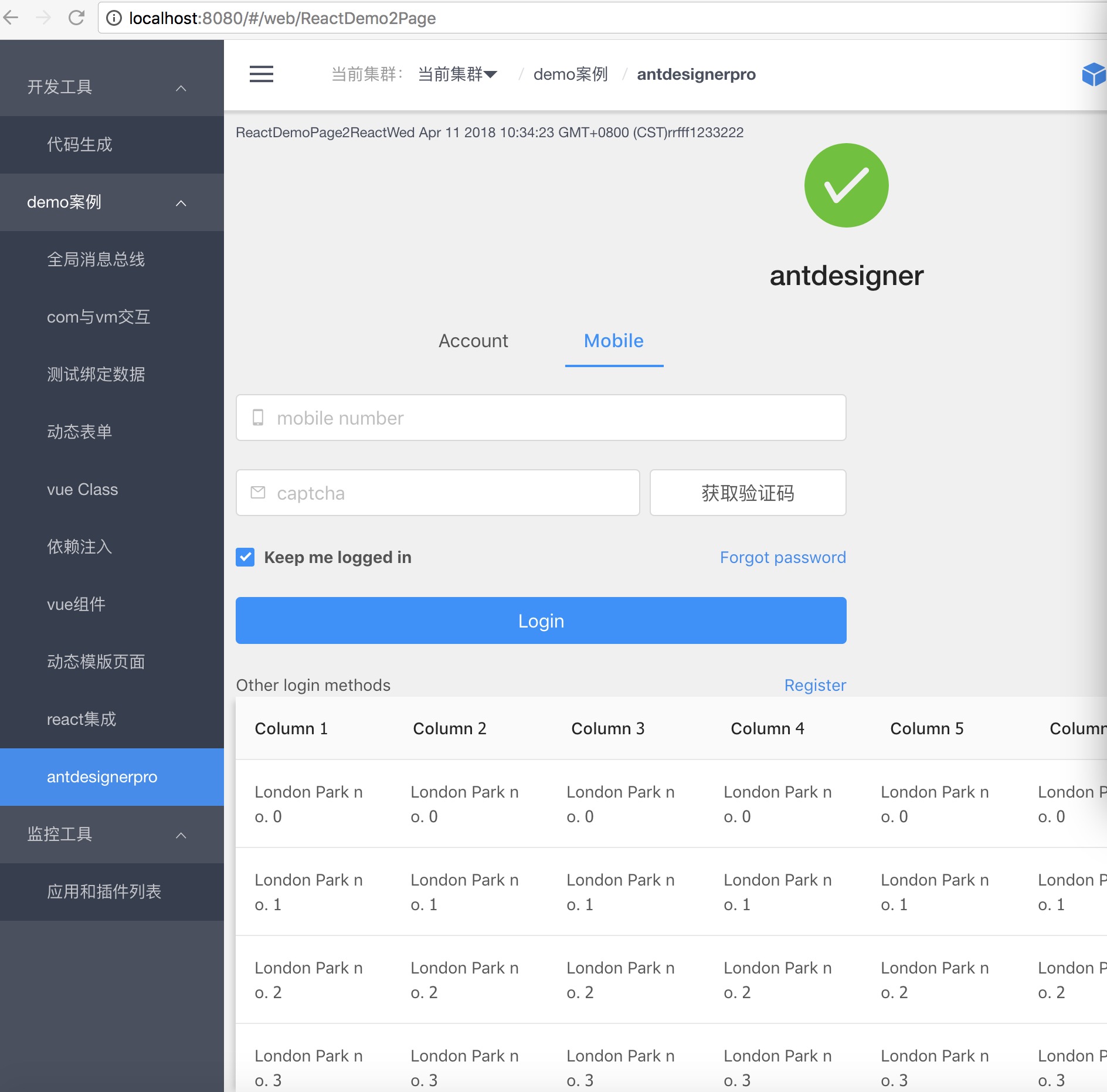Select 测试绑定数据 in sidebar
Viewport: 1107px width, 1092px height.
click(112, 374)
